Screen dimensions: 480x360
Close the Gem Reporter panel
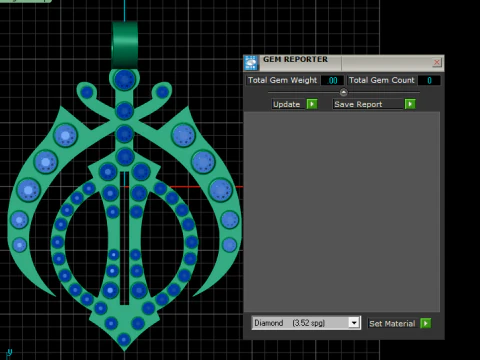437,62
